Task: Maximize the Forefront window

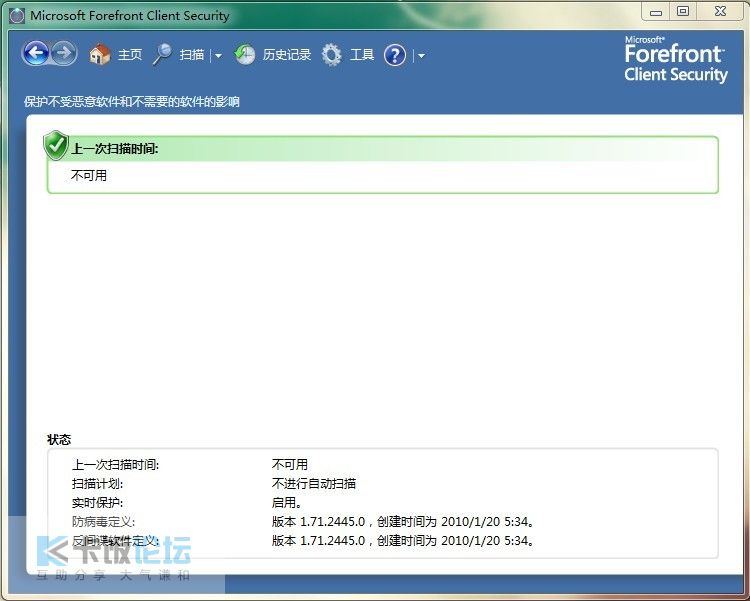Action: 683,11
